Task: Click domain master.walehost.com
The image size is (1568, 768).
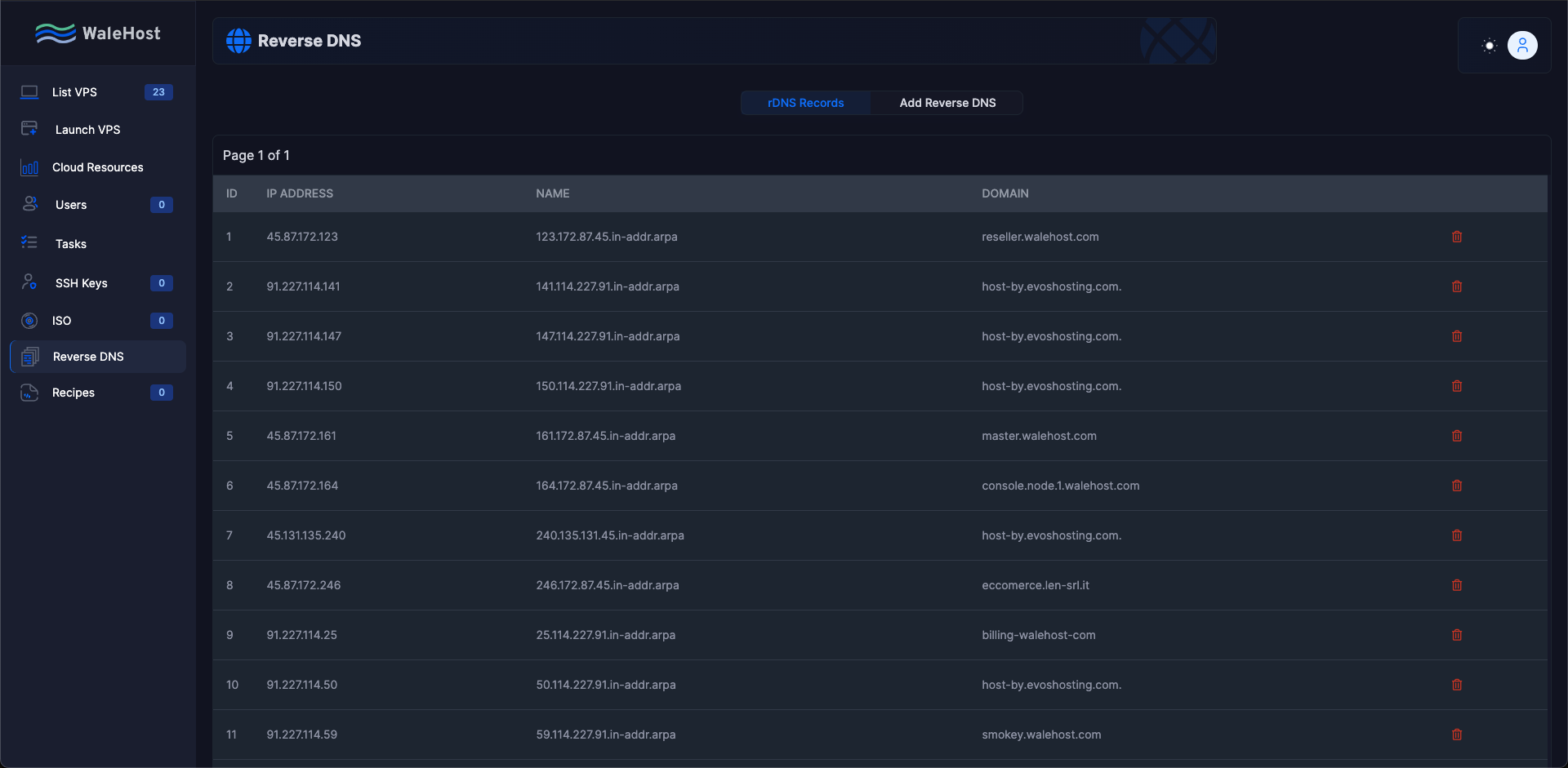Action: (x=1039, y=436)
